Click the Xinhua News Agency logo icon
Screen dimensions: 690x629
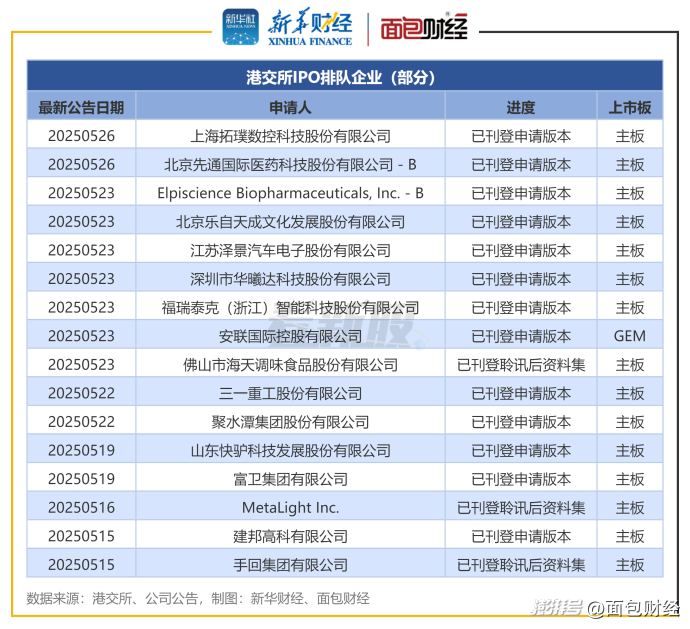(240, 27)
